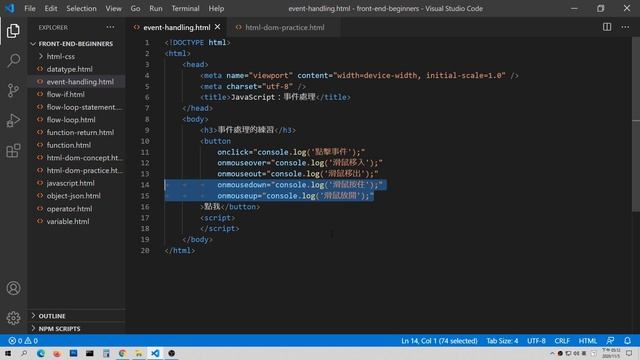Open datatype.html in the Explorer
Viewport: 640px width, 360px height.
click(69, 69)
